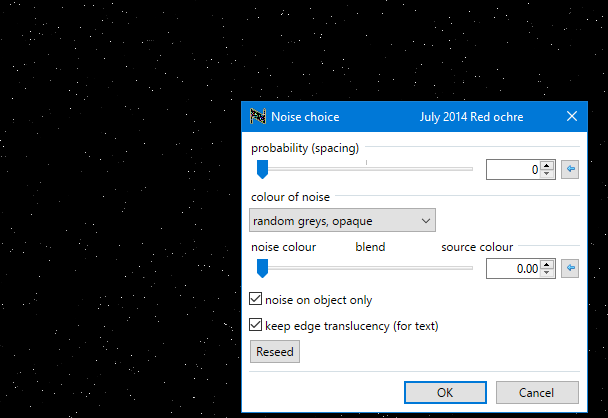The width and height of the screenshot is (608, 418).
Task: Close the Noise choice dialog window
Action: click(572, 116)
